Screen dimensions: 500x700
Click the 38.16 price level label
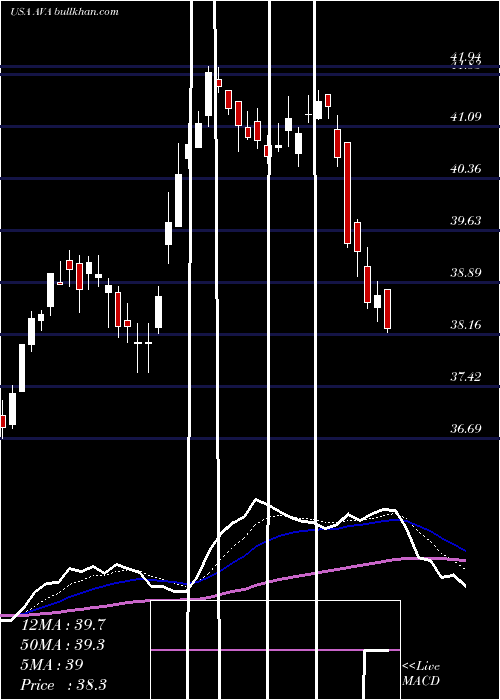[x=466, y=325]
